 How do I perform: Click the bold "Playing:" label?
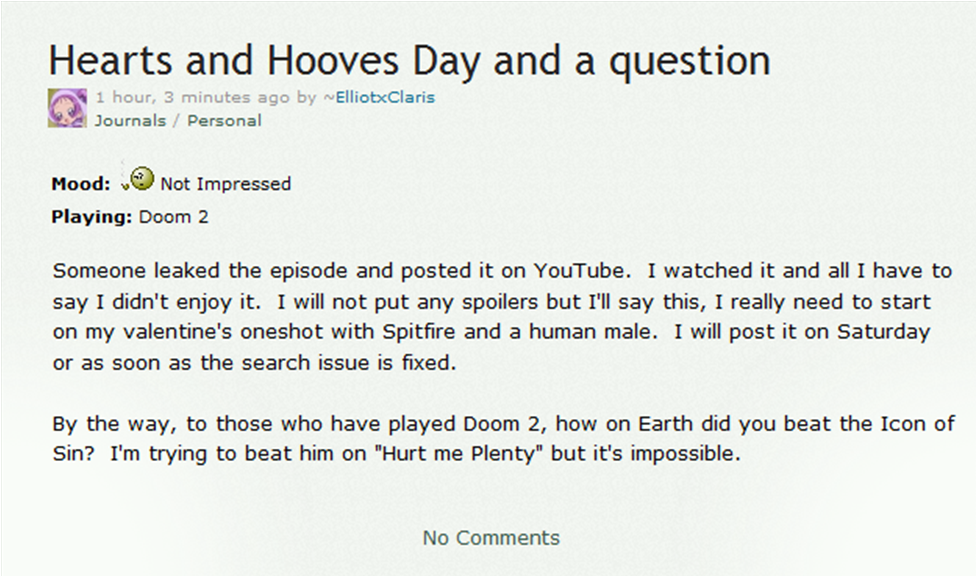(x=92, y=216)
